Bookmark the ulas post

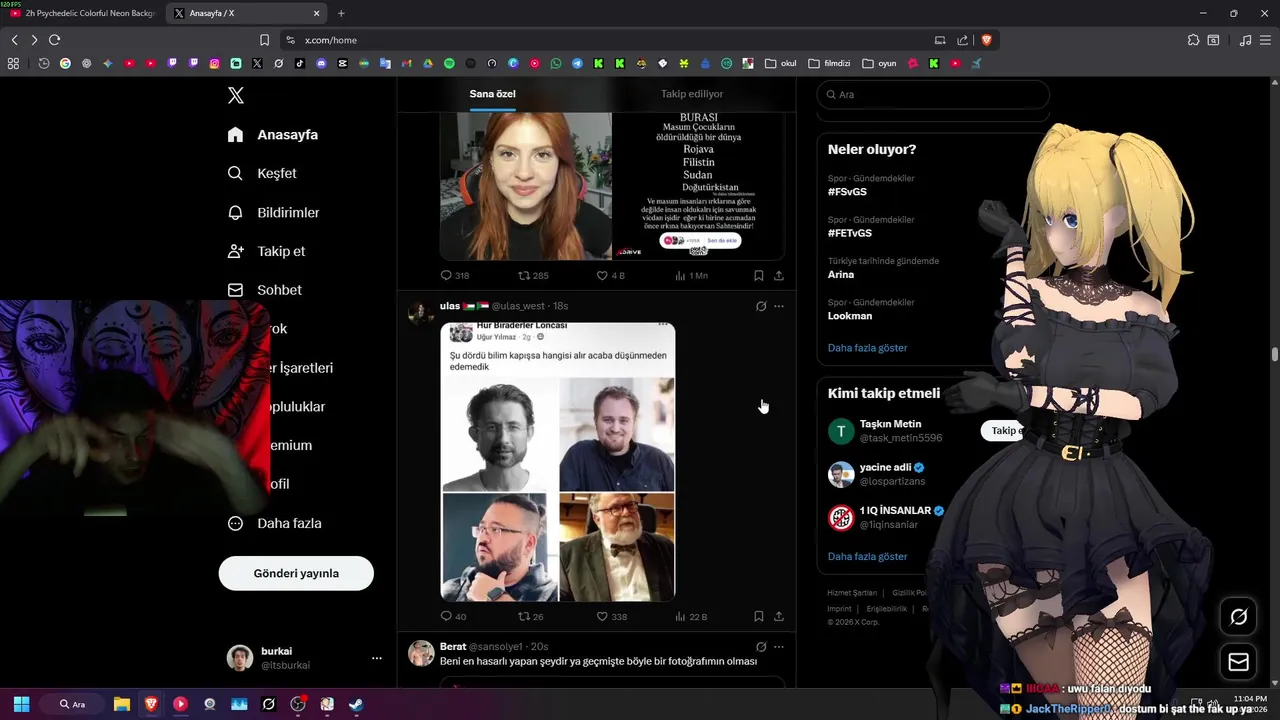(758, 616)
